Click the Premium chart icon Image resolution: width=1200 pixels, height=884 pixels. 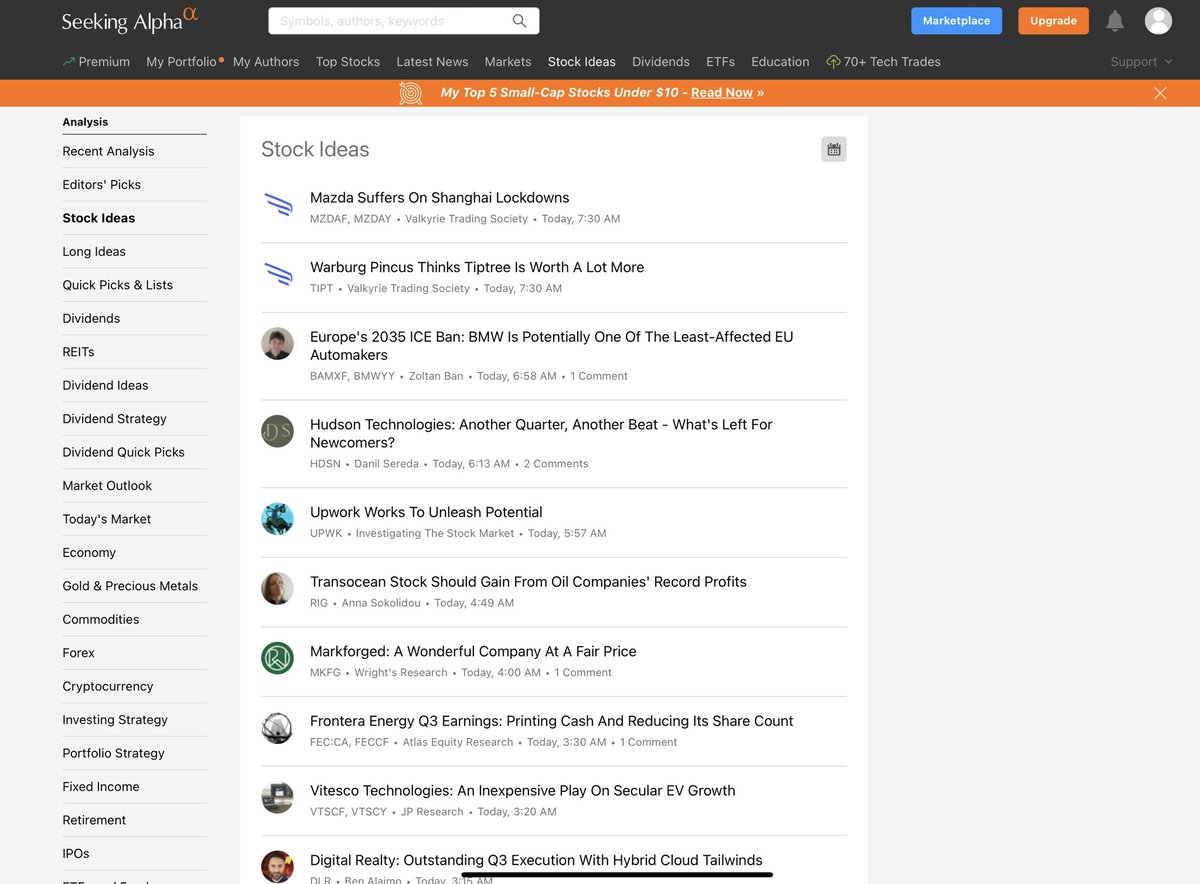coord(68,62)
